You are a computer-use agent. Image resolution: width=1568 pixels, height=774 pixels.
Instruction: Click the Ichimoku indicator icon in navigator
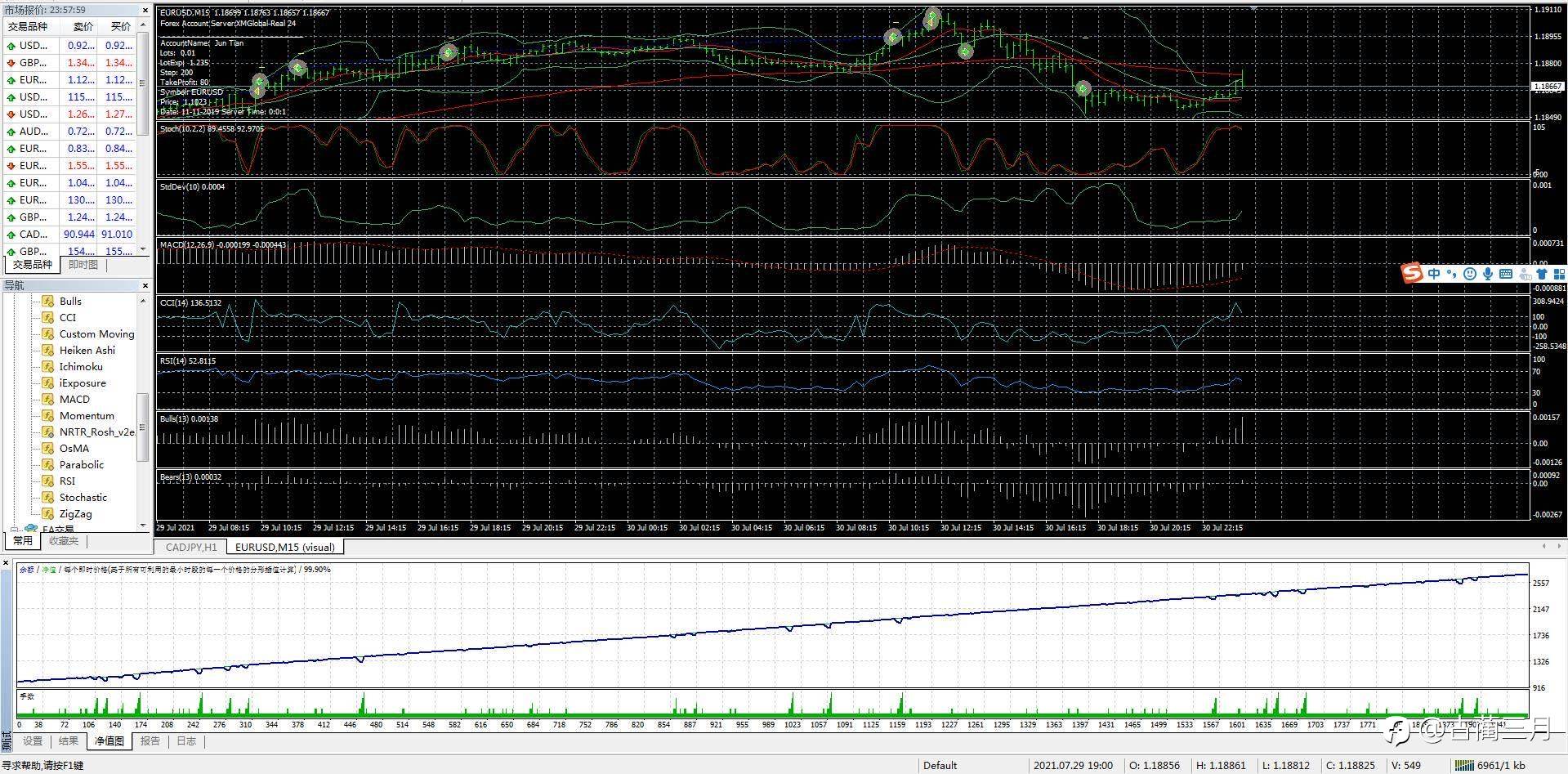(47, 366)
